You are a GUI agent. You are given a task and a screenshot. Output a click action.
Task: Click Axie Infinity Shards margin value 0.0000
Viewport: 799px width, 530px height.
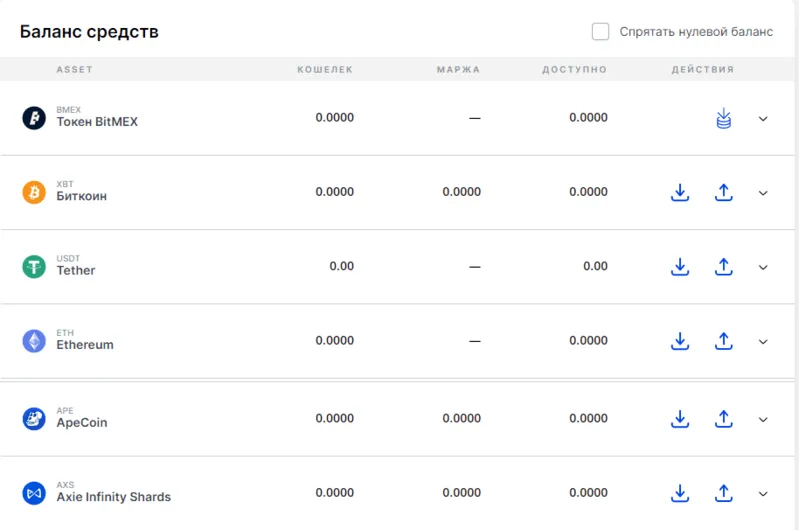462,493
